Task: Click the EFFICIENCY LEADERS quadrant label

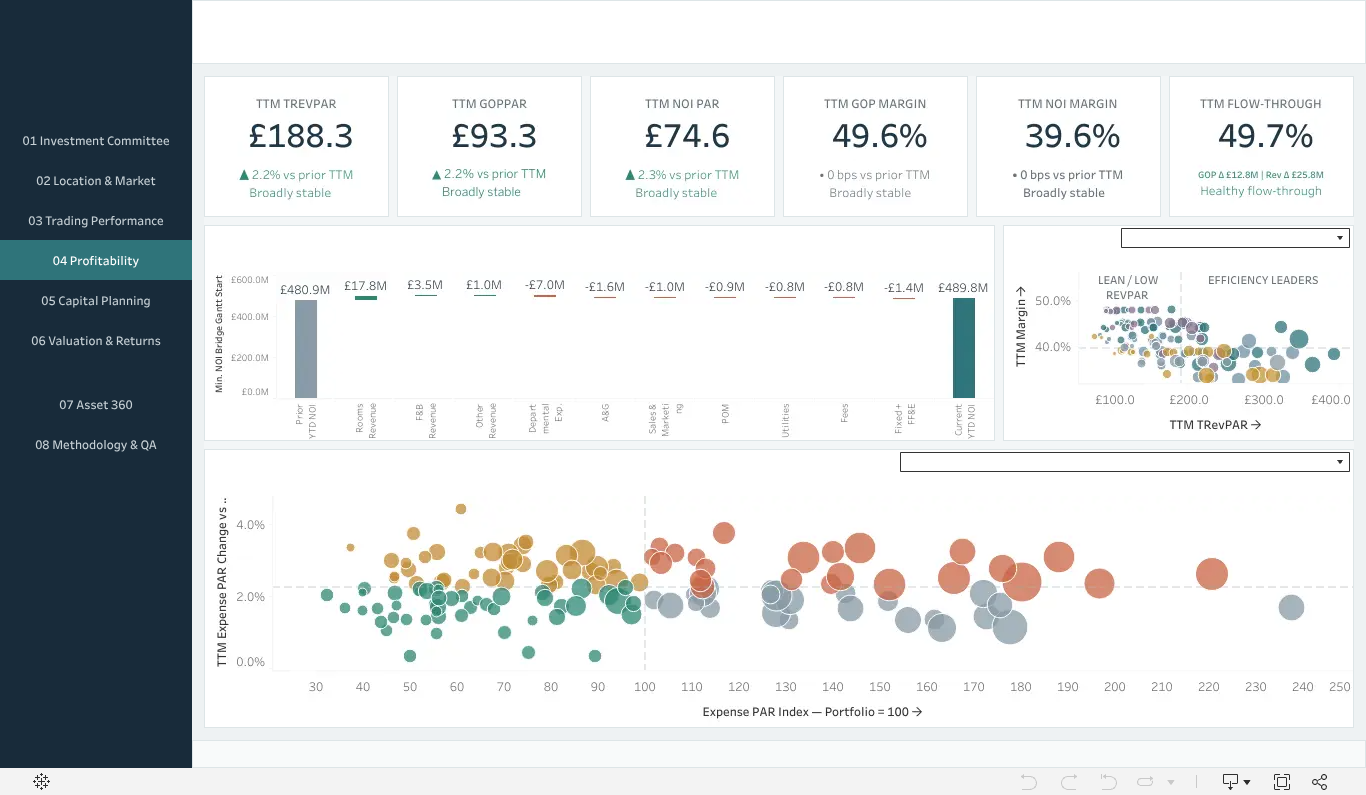Action: (x=1263, y=280)
